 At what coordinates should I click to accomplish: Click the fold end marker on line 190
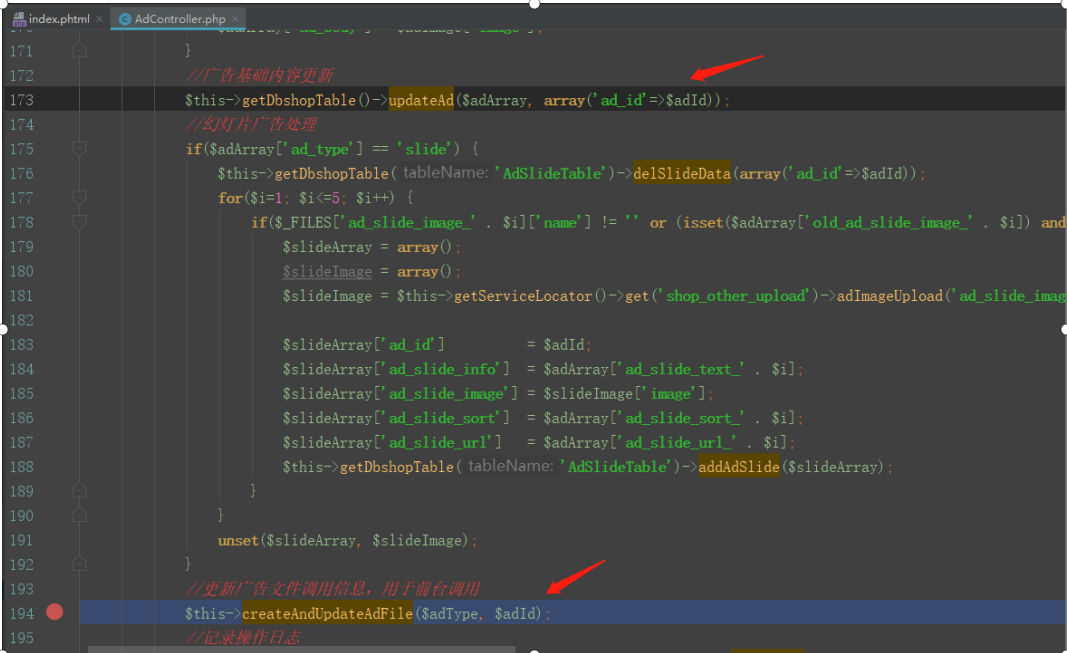[x=79, y=515]
